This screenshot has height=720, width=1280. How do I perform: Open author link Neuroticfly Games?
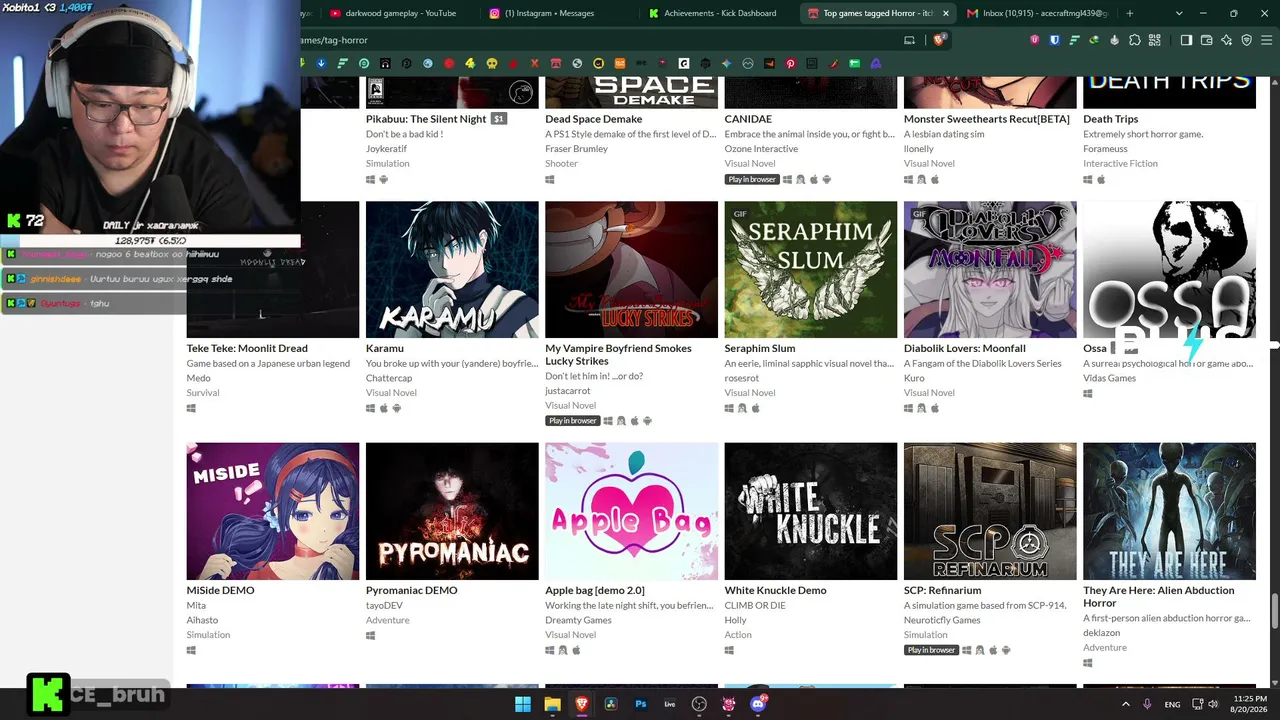pos(942,620)
